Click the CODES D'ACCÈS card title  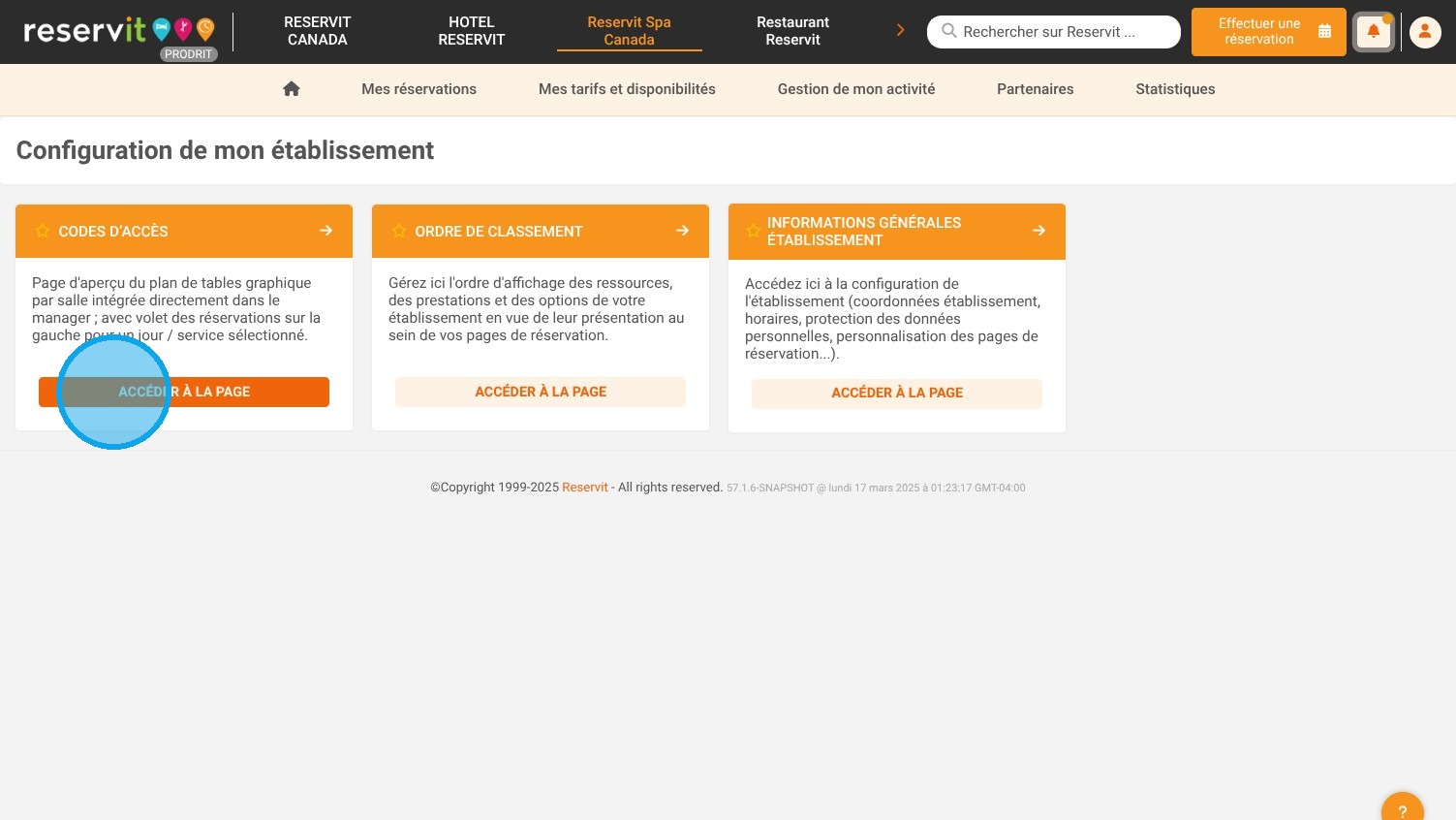click(x=113, y=232)
